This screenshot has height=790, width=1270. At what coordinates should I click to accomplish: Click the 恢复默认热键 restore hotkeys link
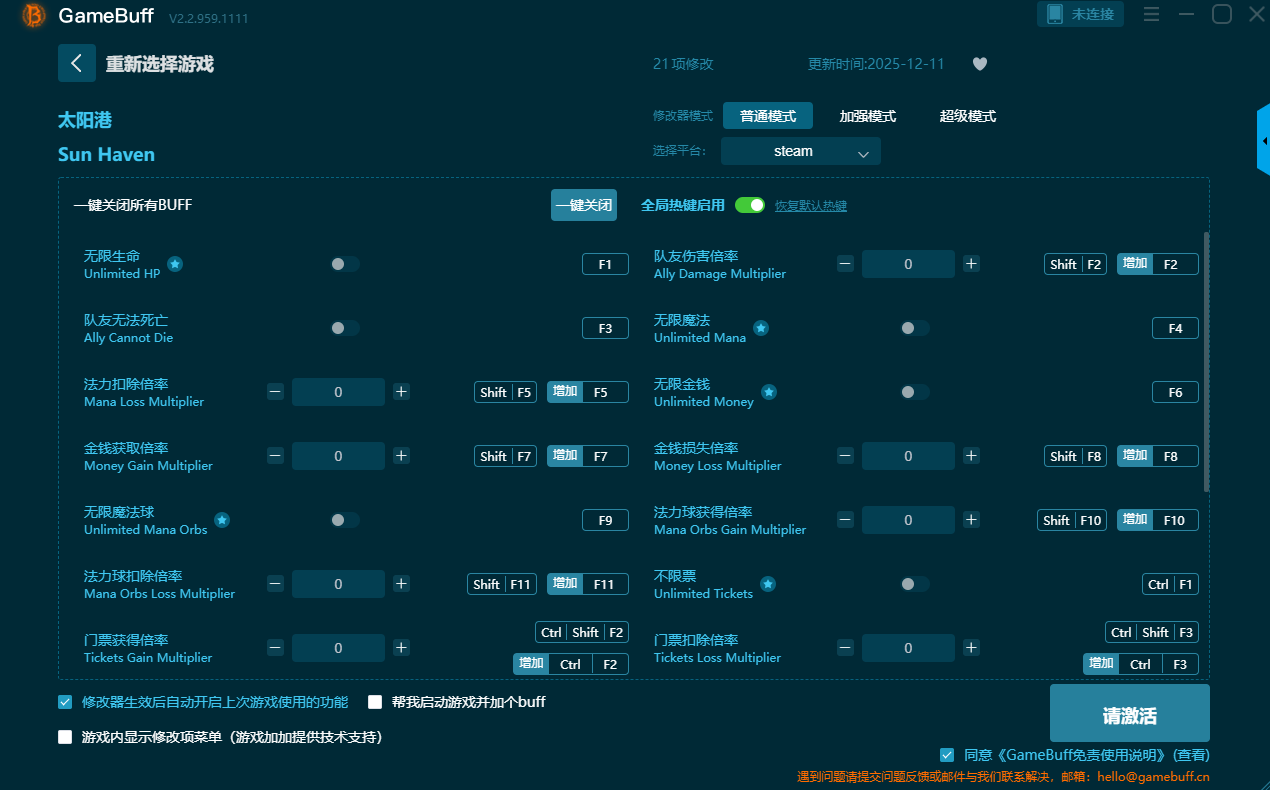tap(811, 206)
